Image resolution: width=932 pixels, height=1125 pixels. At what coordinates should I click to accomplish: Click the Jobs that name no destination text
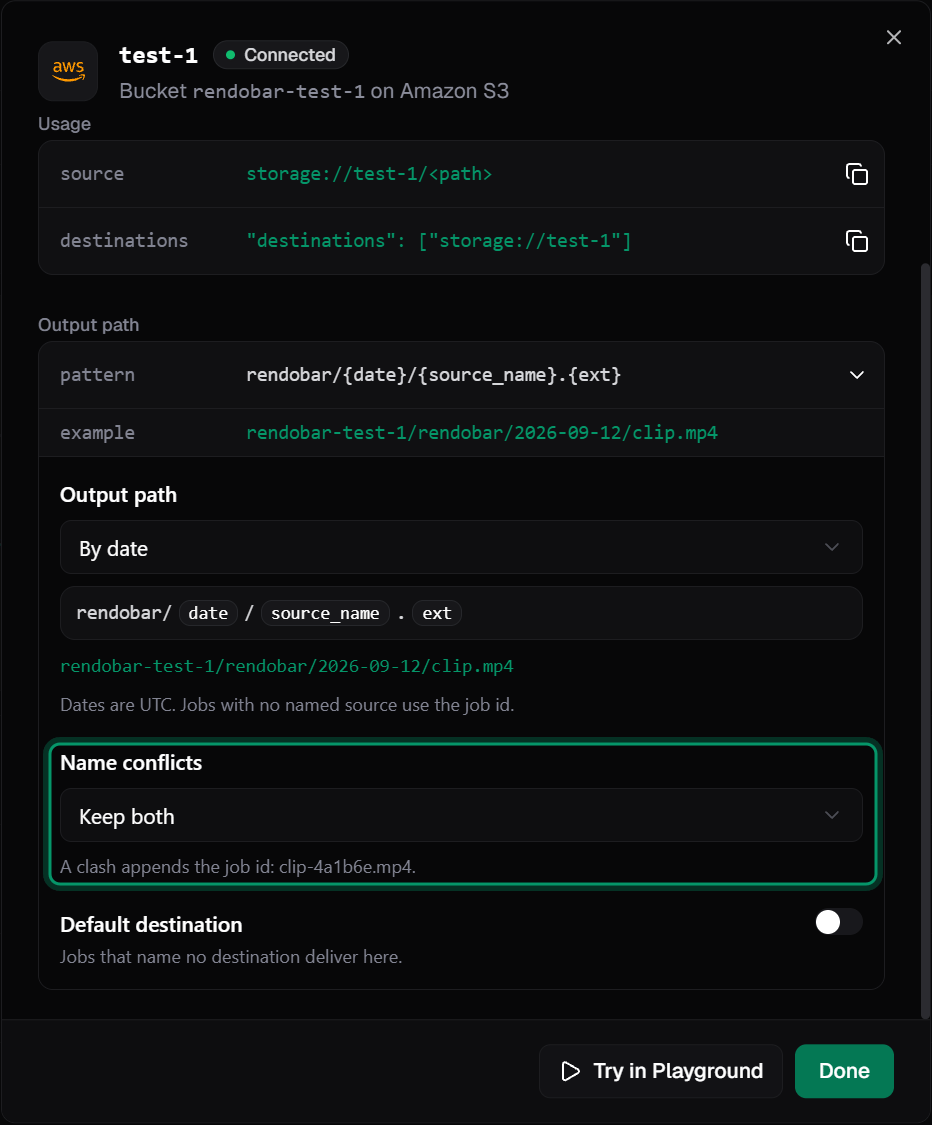point(231,957)
